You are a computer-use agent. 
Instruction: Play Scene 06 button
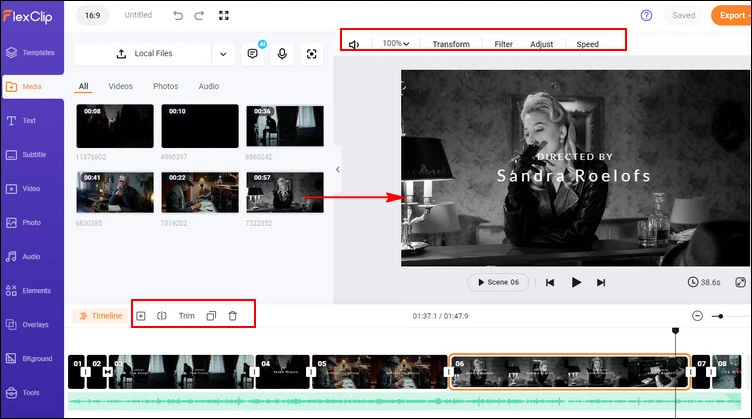[x=498, y=282]
